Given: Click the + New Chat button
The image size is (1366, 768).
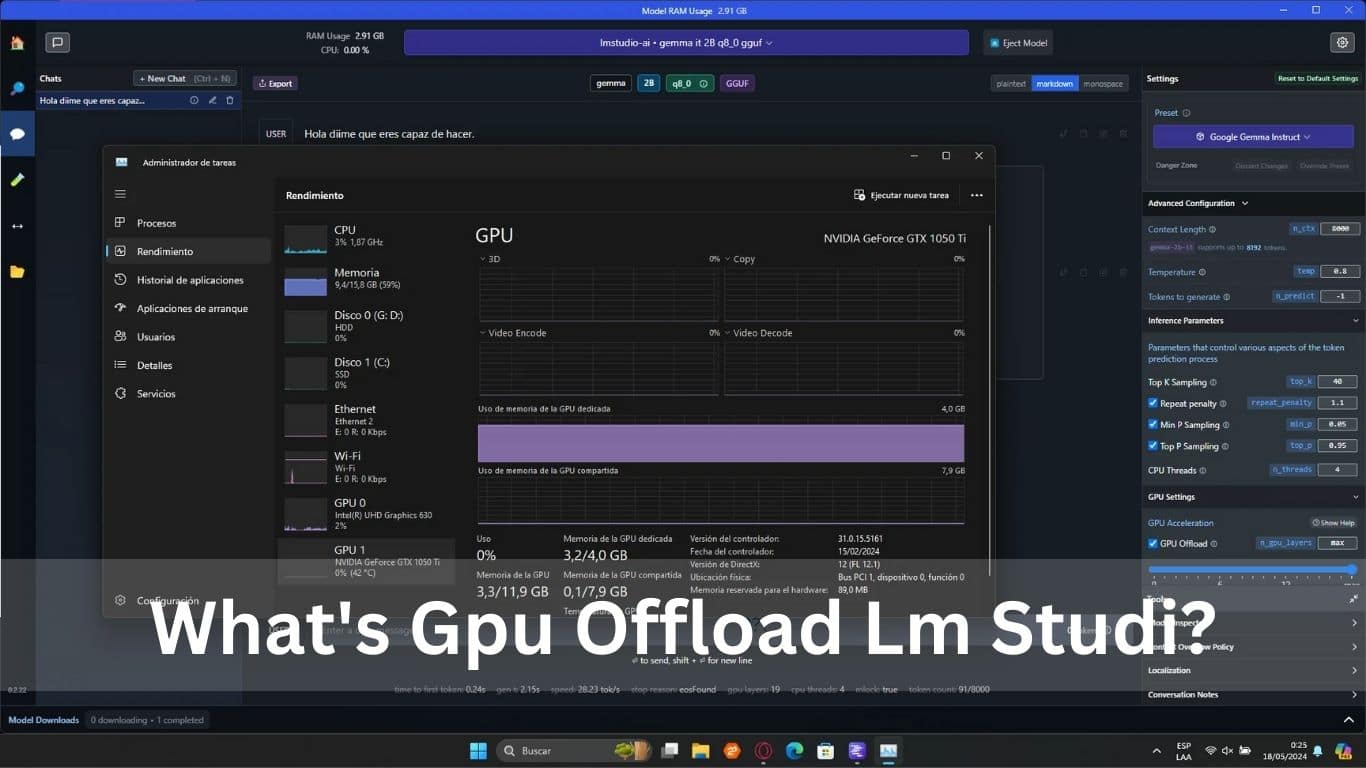Looking at the screenshot, I should (185, 78).
